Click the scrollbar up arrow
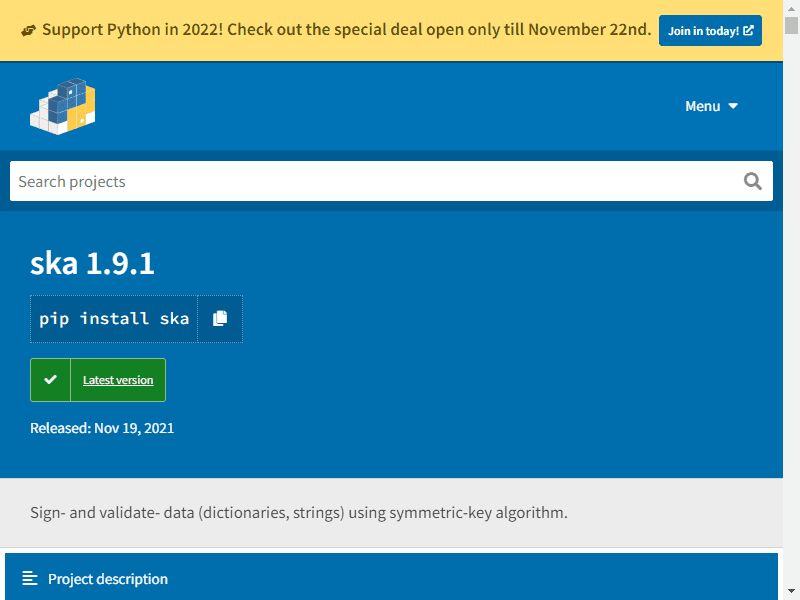Screen dimensions: 800x600 click(x=791, y=8)
